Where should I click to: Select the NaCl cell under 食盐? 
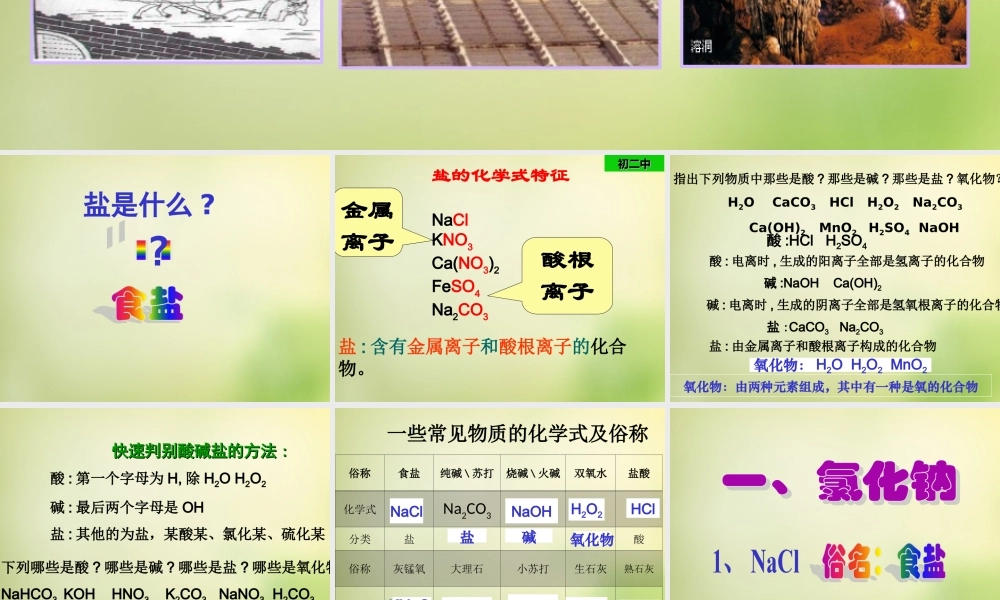coord(406,510)
